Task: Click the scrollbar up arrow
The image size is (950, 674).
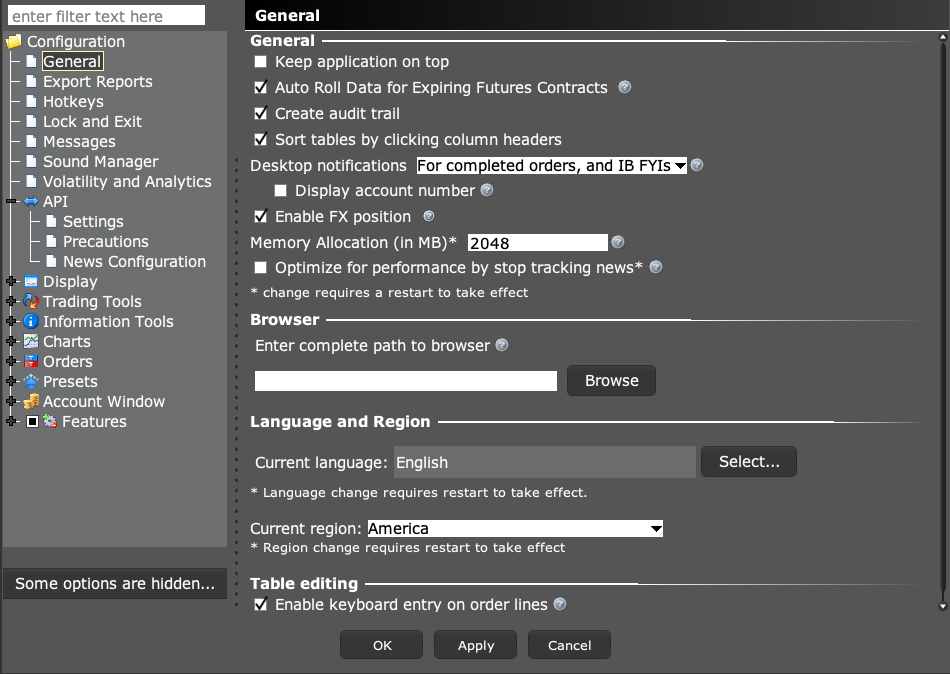Action: (943, 37)
